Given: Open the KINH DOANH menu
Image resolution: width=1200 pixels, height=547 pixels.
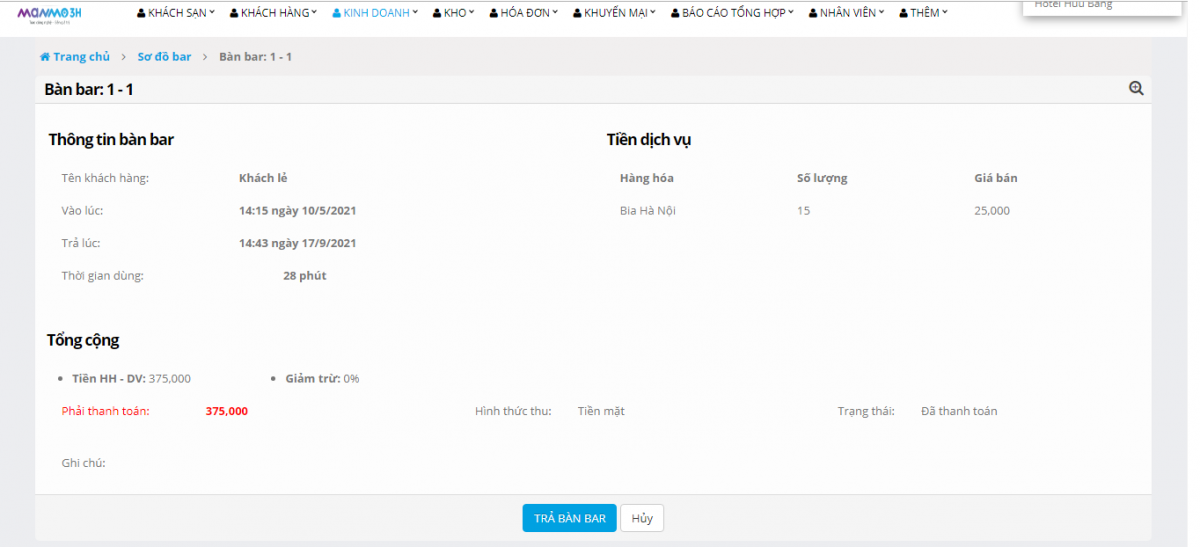Looking at the screenshot, I should tap(375, 13).
